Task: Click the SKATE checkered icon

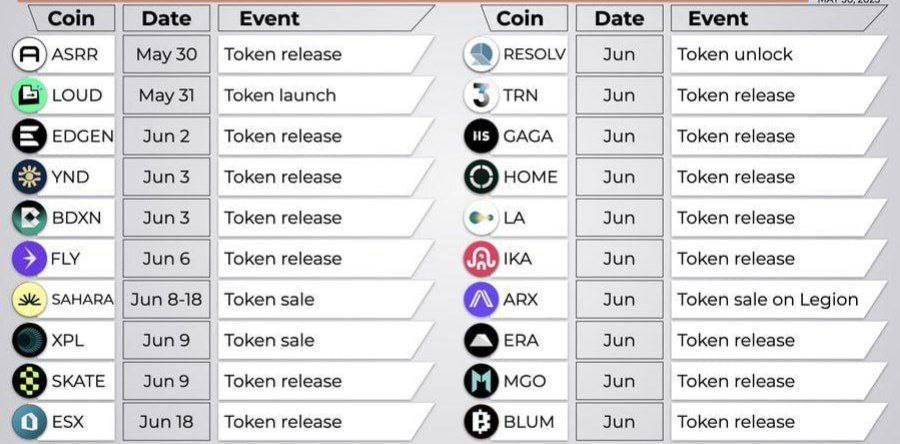Action: coord(29,381)
